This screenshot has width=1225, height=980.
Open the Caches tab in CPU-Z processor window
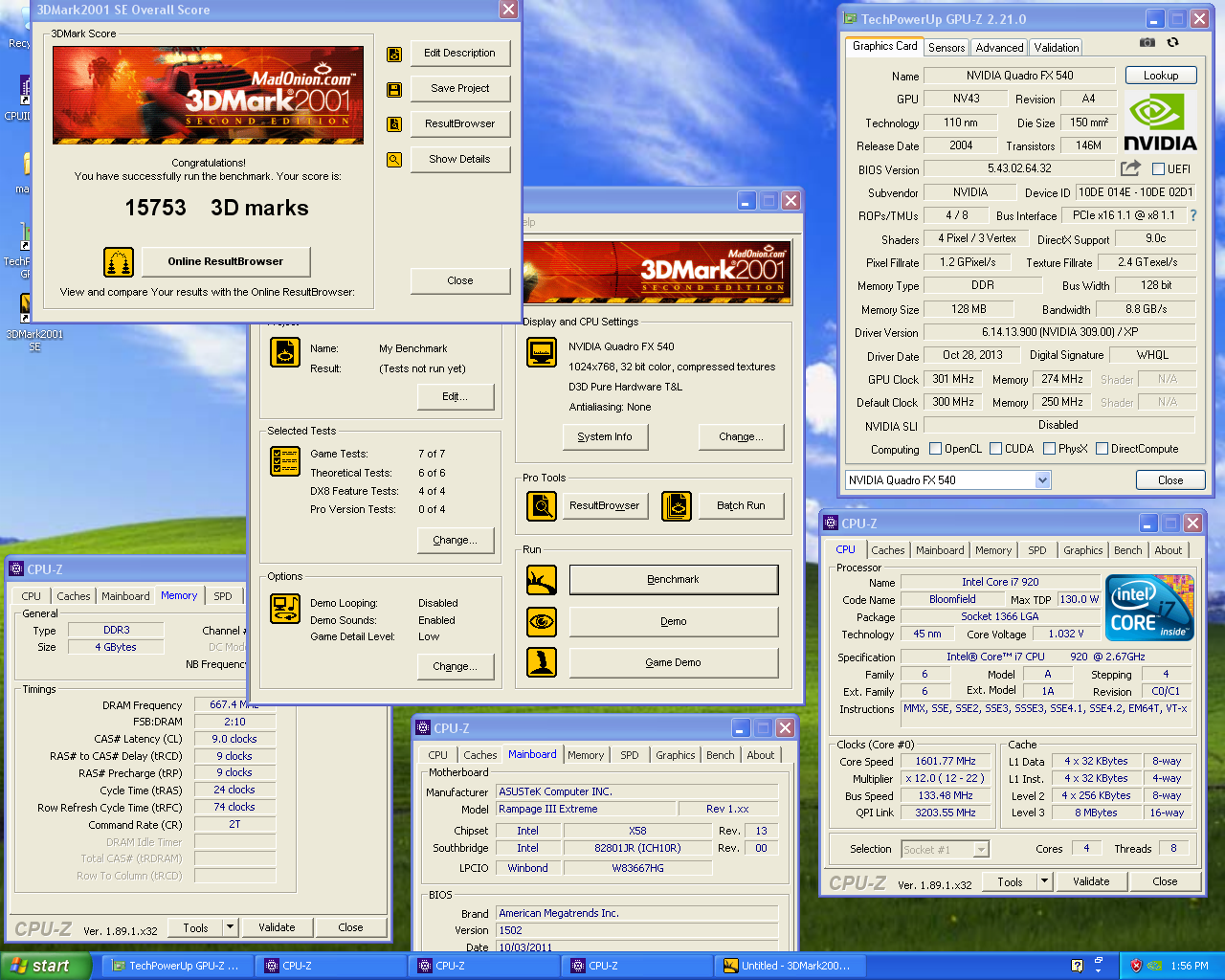[x=888, y=550]
